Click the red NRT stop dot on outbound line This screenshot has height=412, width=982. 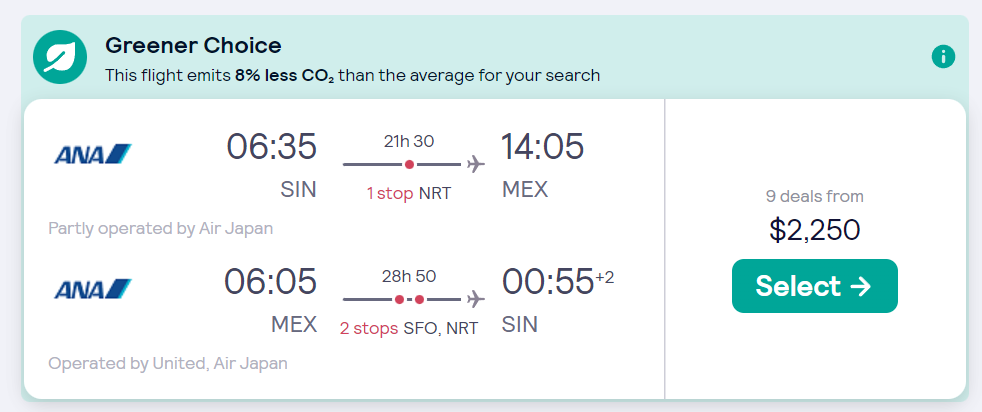click(x=409, y=164)
